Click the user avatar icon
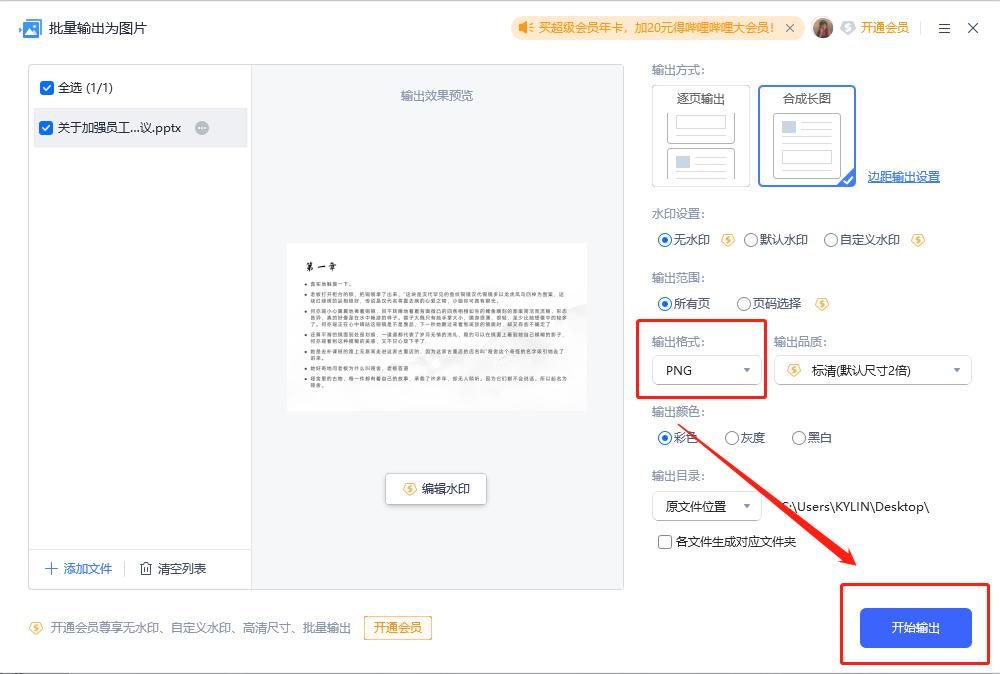1000x674 pixels. 823,28
